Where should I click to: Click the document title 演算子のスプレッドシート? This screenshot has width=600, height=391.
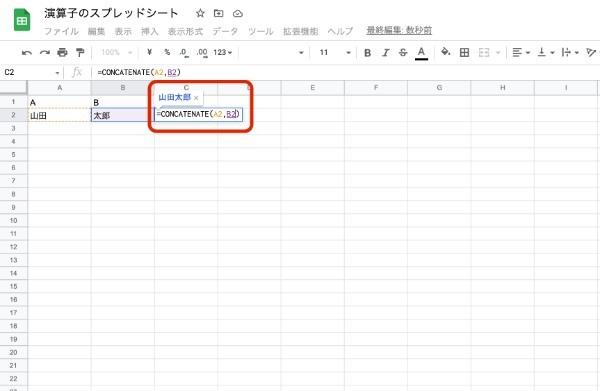111,13
